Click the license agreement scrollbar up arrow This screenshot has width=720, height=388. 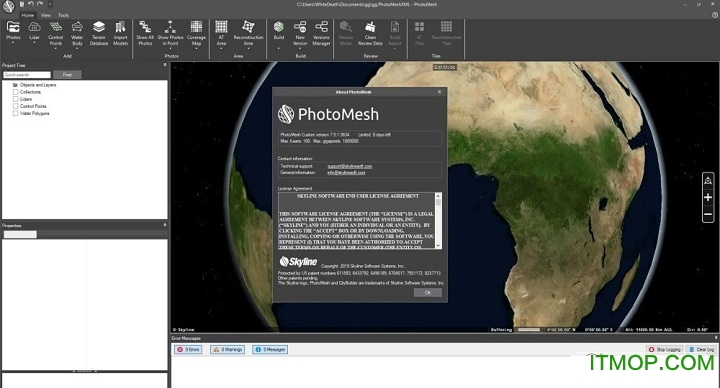[438, 195]
